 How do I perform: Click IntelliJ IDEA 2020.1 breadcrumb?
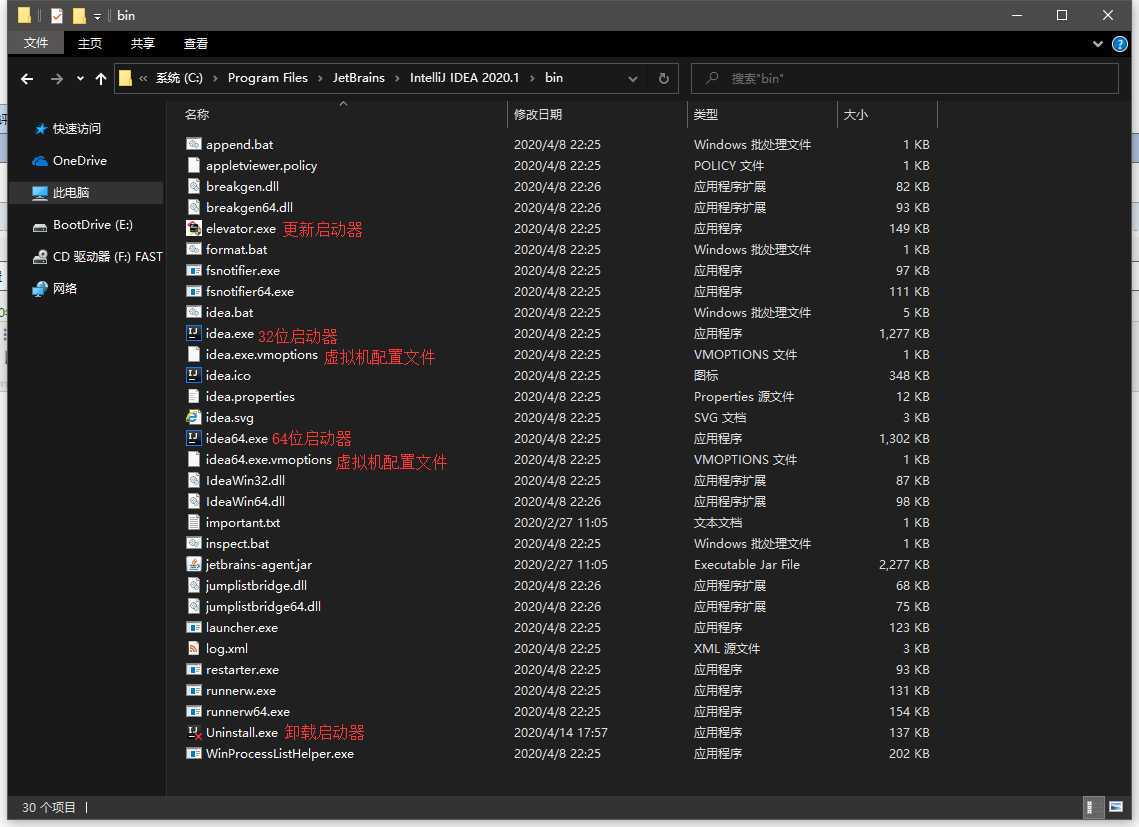(x=464, y=78)
